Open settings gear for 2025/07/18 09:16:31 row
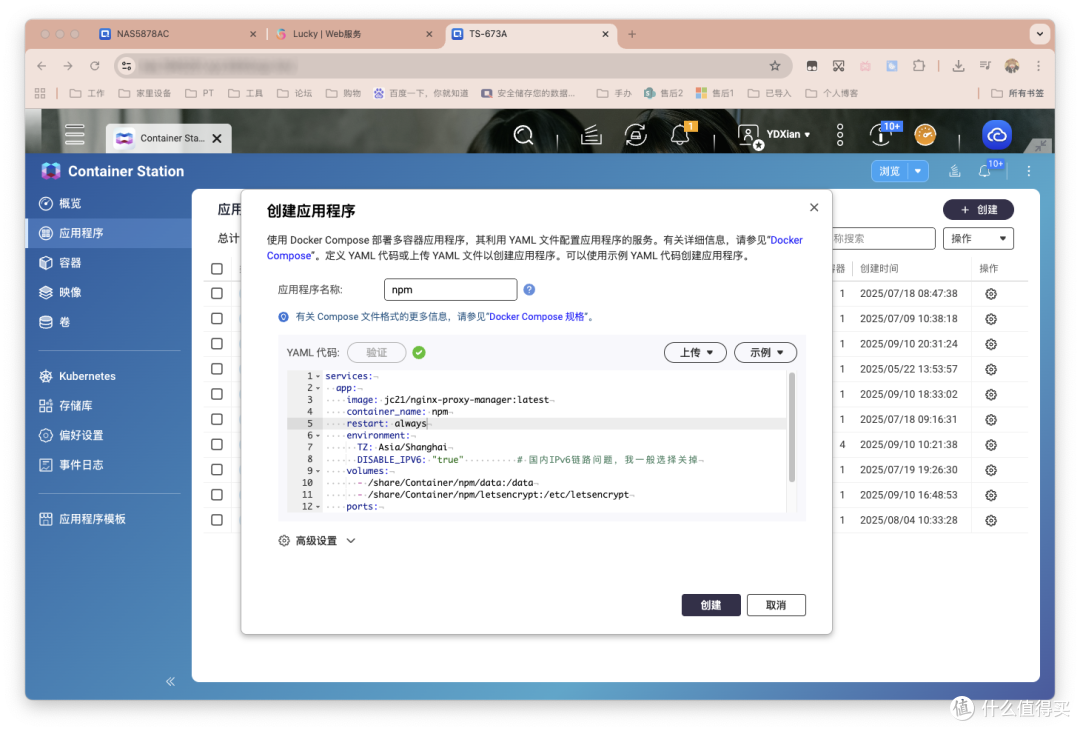 coord(990,420)
